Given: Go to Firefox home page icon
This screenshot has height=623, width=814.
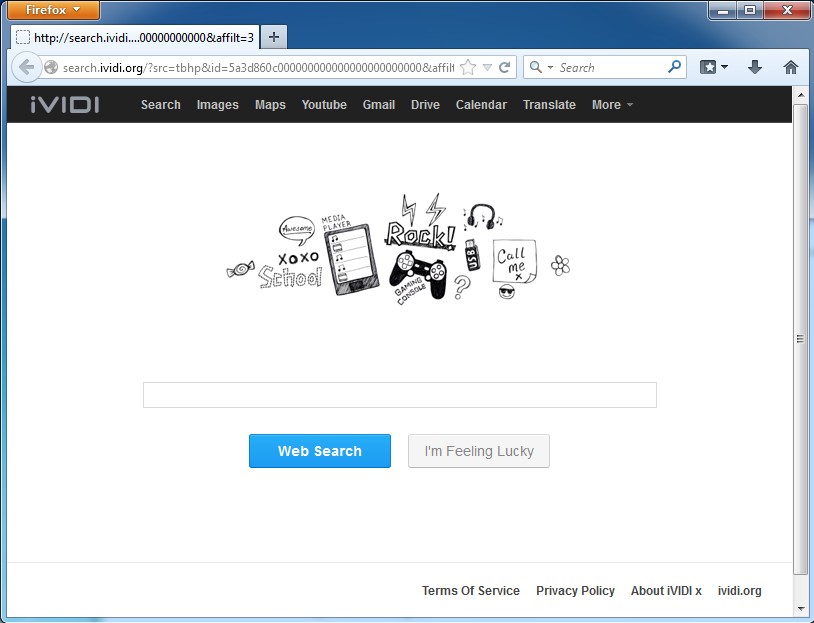Looking at the screenshot, I should 791,67.
